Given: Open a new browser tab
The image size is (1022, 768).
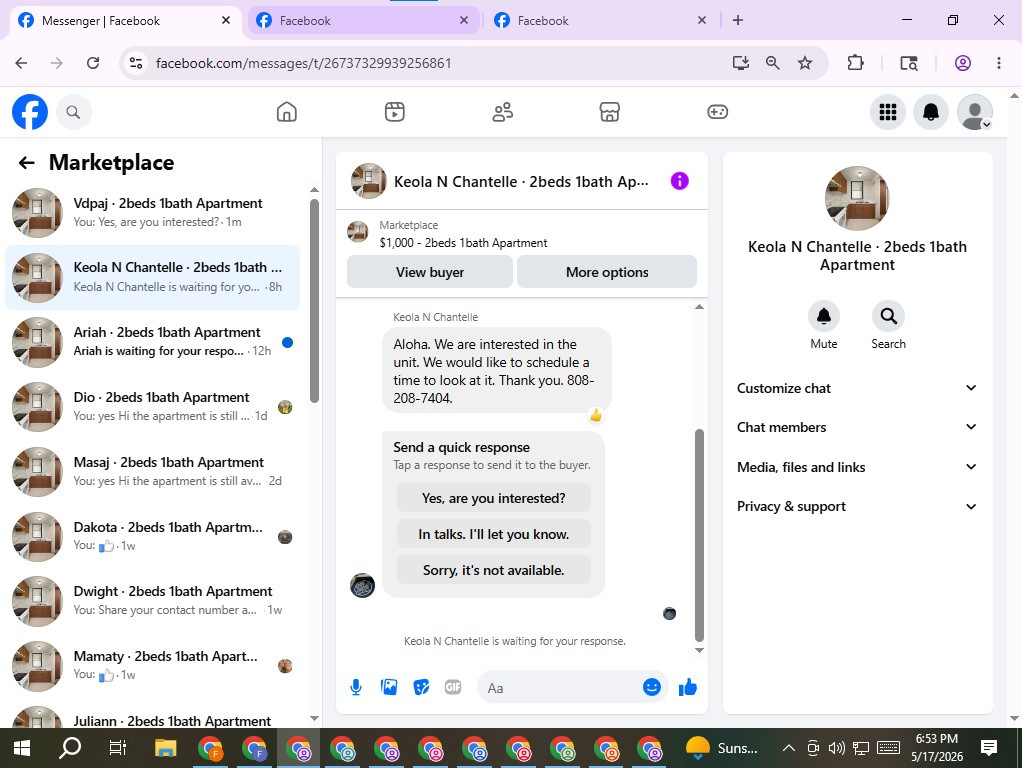Looking at the screenshot, I should click(737, 20).
